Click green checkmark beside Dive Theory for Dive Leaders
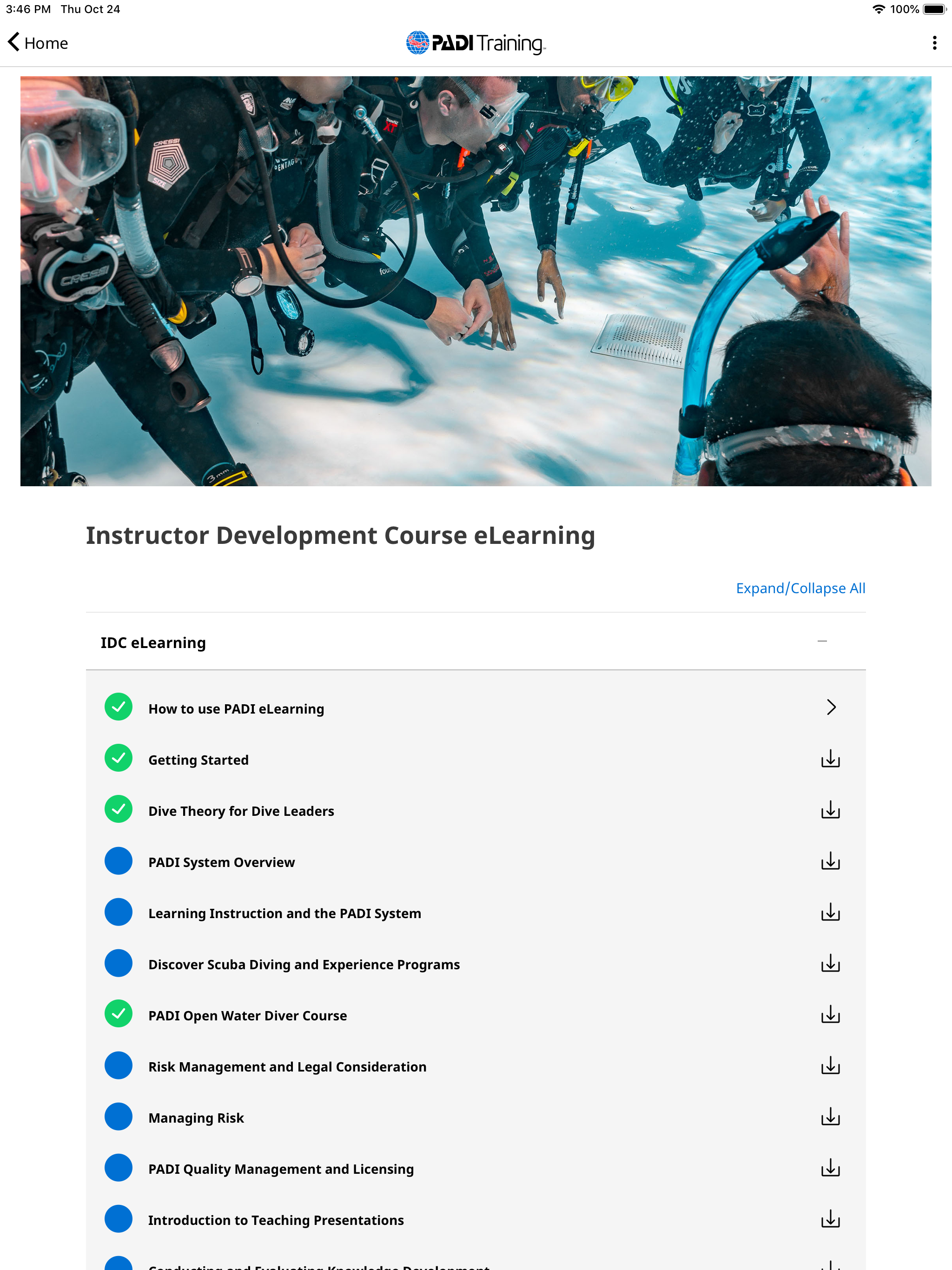952x1270 pixels. pos(118,809)
